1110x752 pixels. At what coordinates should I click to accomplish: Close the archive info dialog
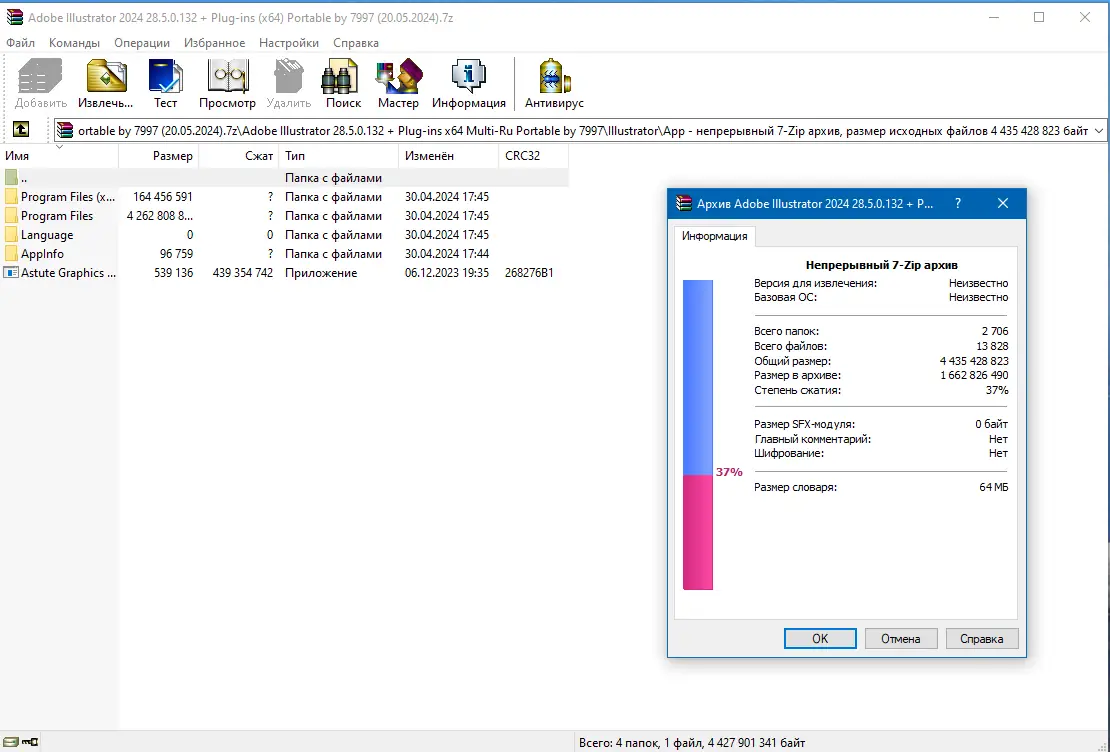1002,203
